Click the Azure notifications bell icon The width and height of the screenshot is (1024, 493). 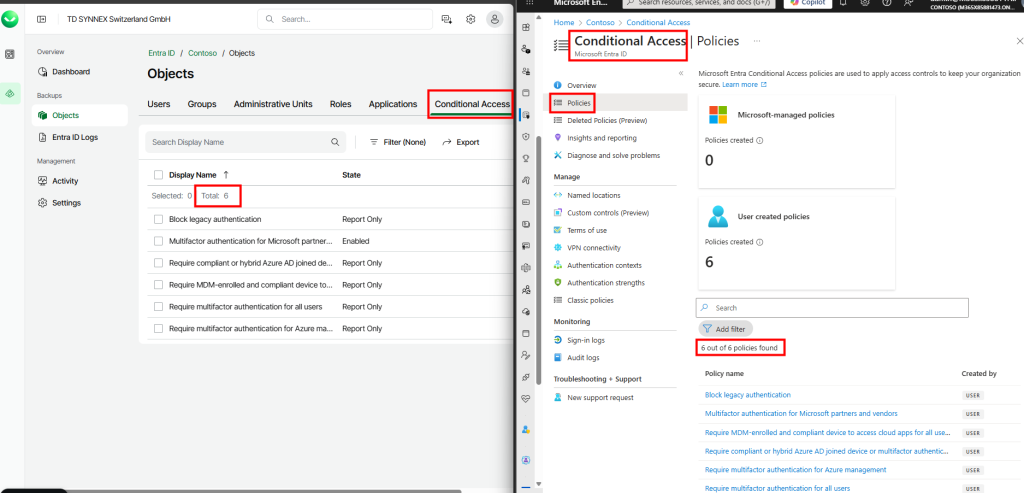(841, 4)
